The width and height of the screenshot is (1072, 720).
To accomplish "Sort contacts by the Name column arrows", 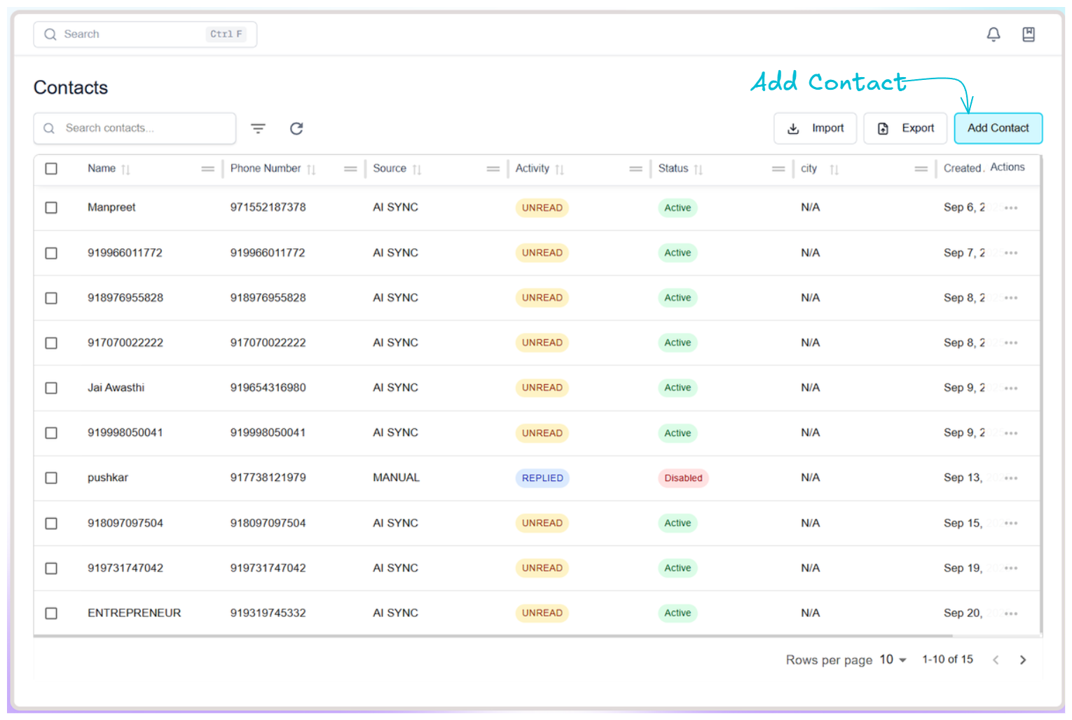I will tap(125, 169).
